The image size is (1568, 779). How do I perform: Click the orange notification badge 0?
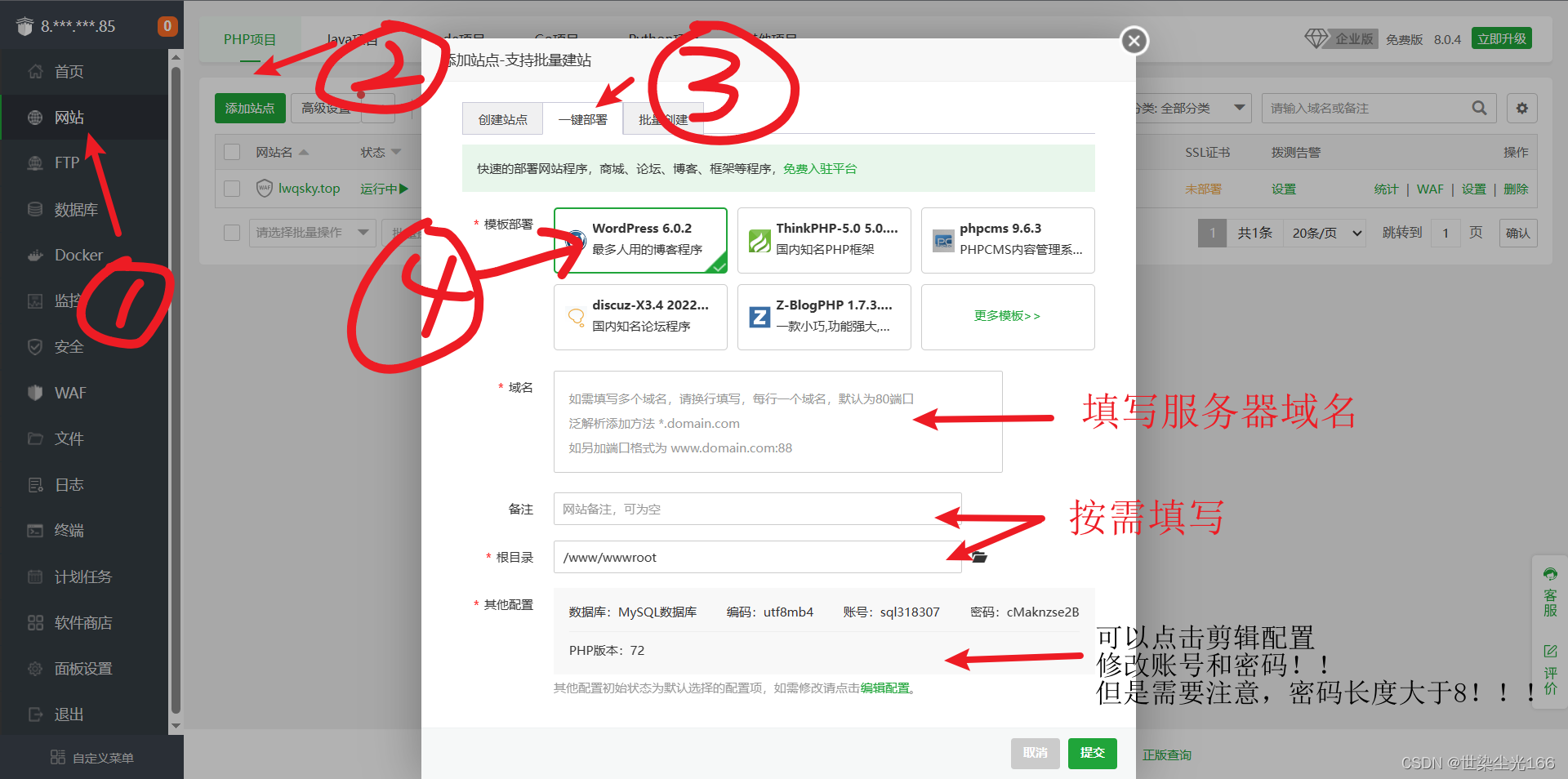(167, 26)
